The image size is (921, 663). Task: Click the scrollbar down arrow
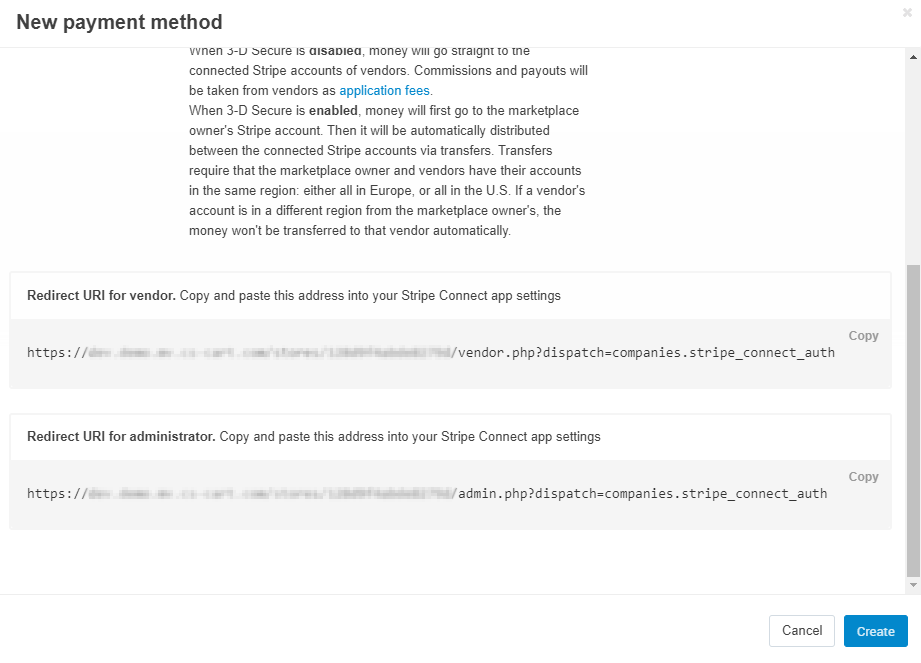coord(913,585)
